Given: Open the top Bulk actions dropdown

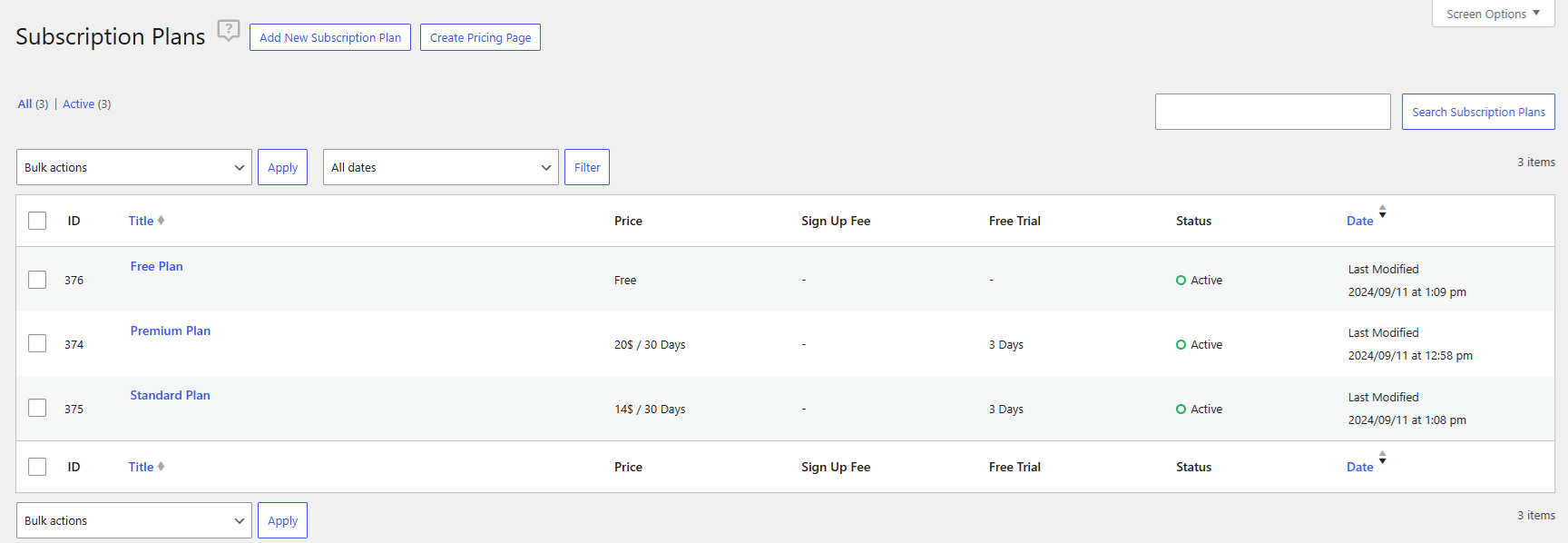Looking at the screenshot, I should coord(134,167).
